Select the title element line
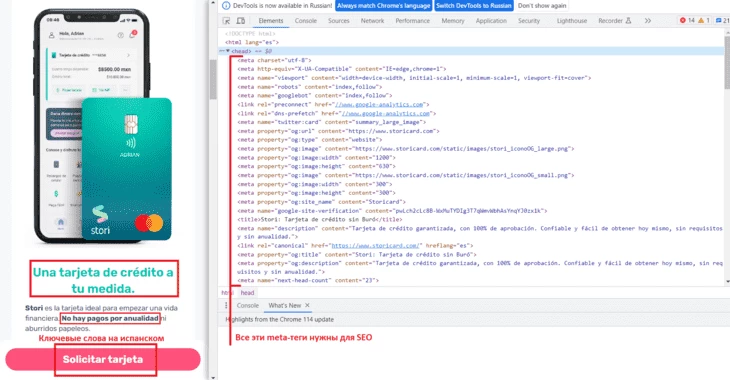 click(320, 219)
